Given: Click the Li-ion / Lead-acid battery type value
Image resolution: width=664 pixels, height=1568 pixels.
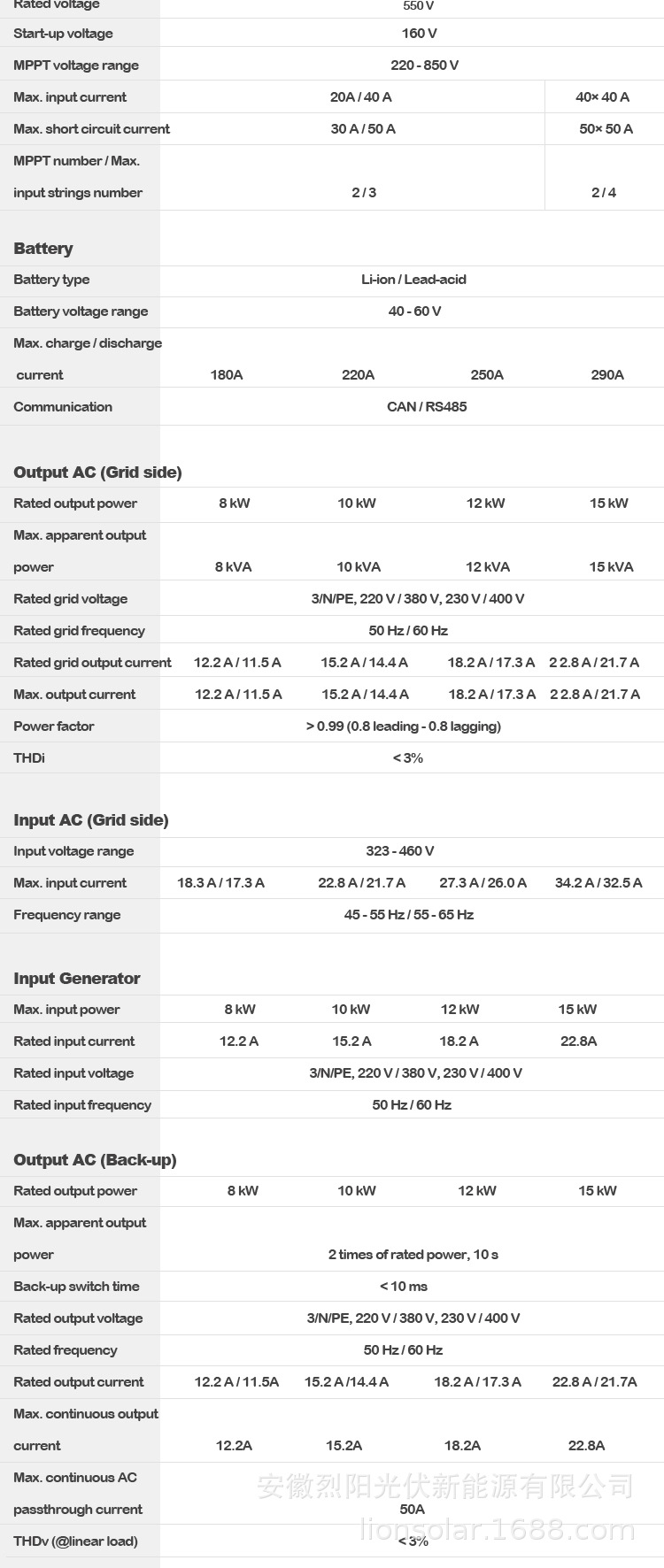Looking at the screenshot, I should pyautogui.click(x=413, y=280).
